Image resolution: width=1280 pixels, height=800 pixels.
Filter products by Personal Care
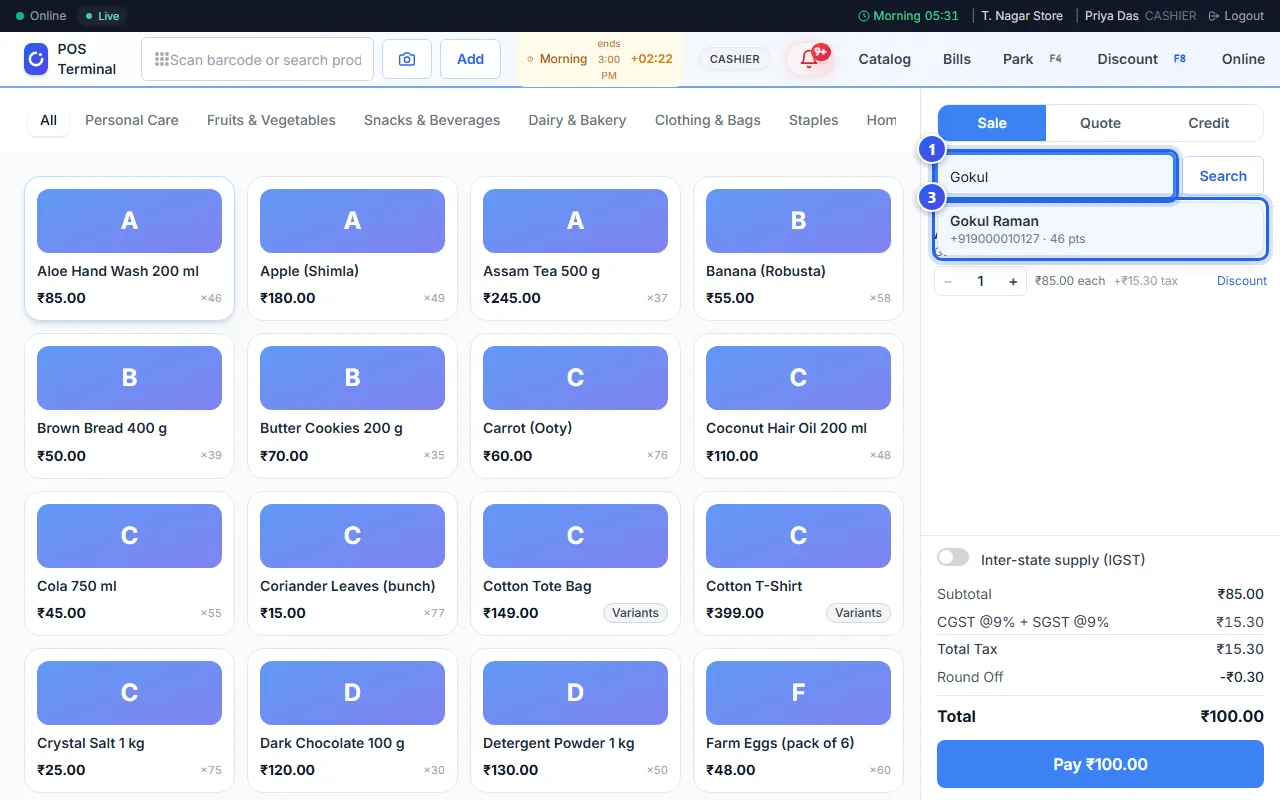pyautogui.click(x=132, y=120)
